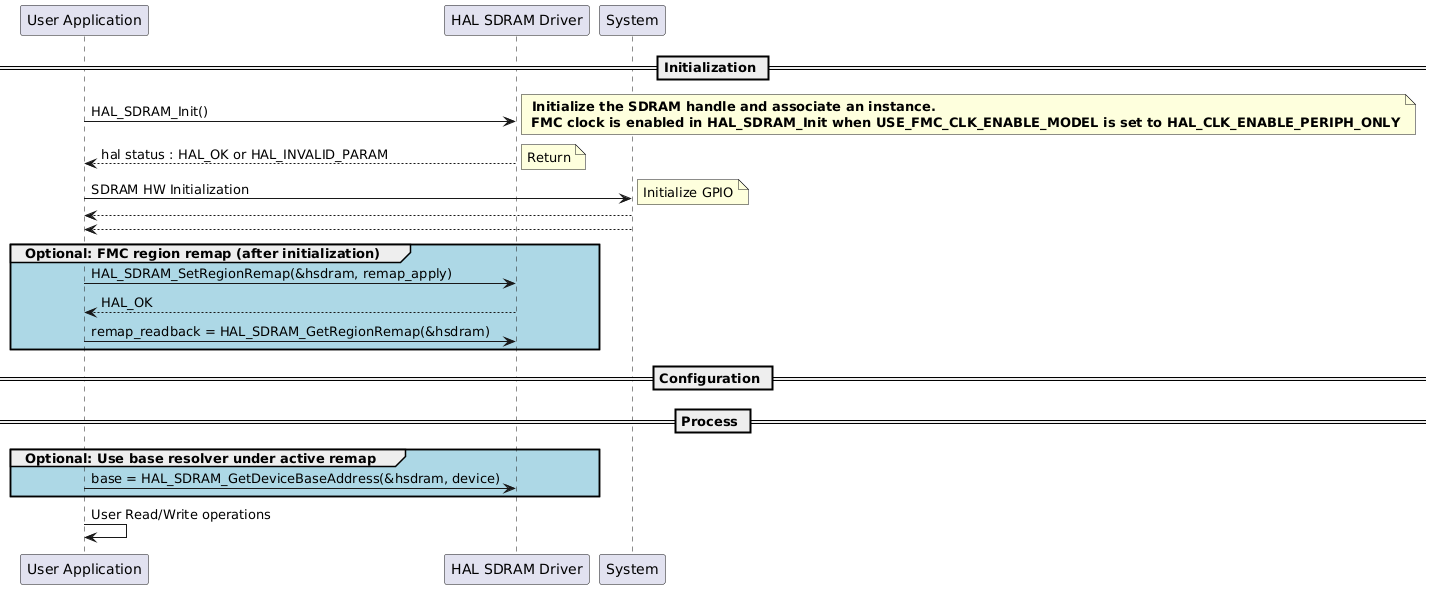This screenshot has height=589, width=1431.
Task: Click the remap_readback GetRegionRemap message
Action: [290, 331]
